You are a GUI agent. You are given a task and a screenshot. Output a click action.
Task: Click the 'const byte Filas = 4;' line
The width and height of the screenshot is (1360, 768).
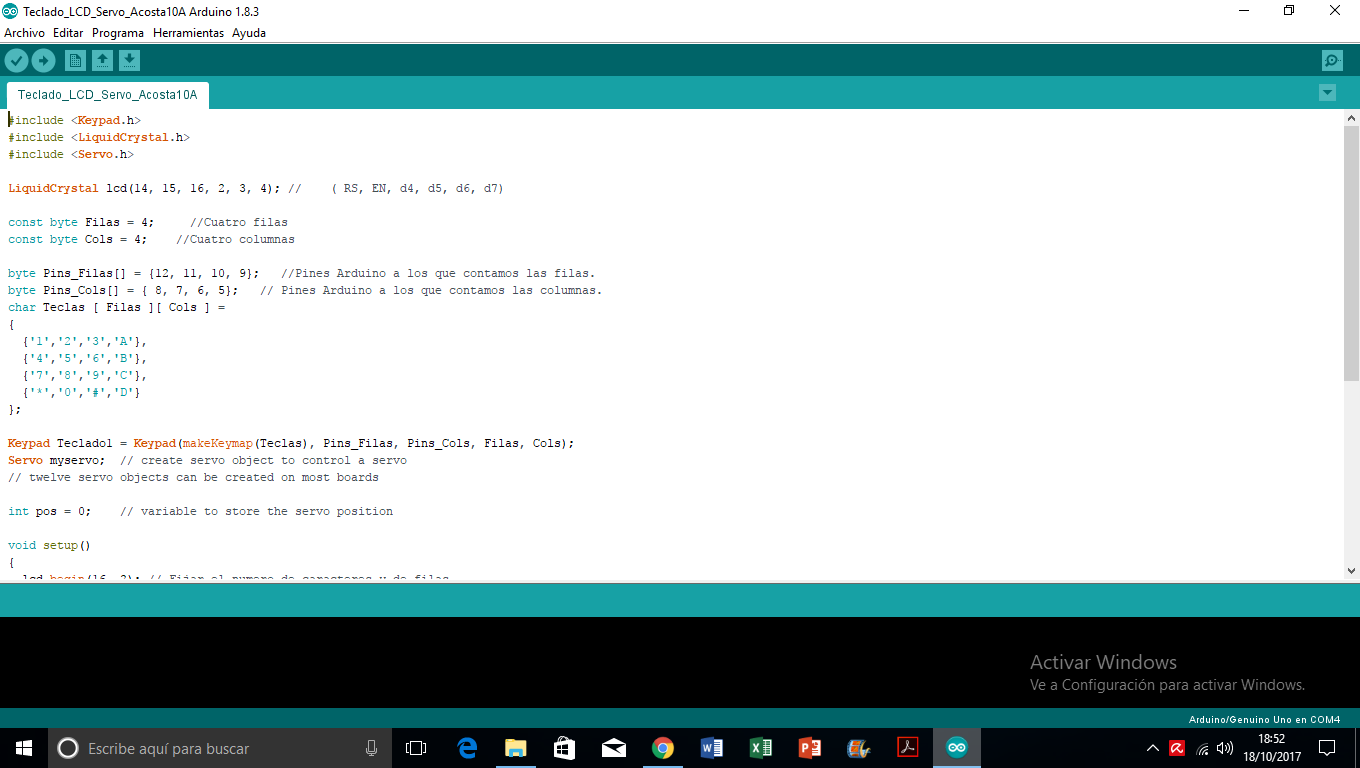[148, 222]
